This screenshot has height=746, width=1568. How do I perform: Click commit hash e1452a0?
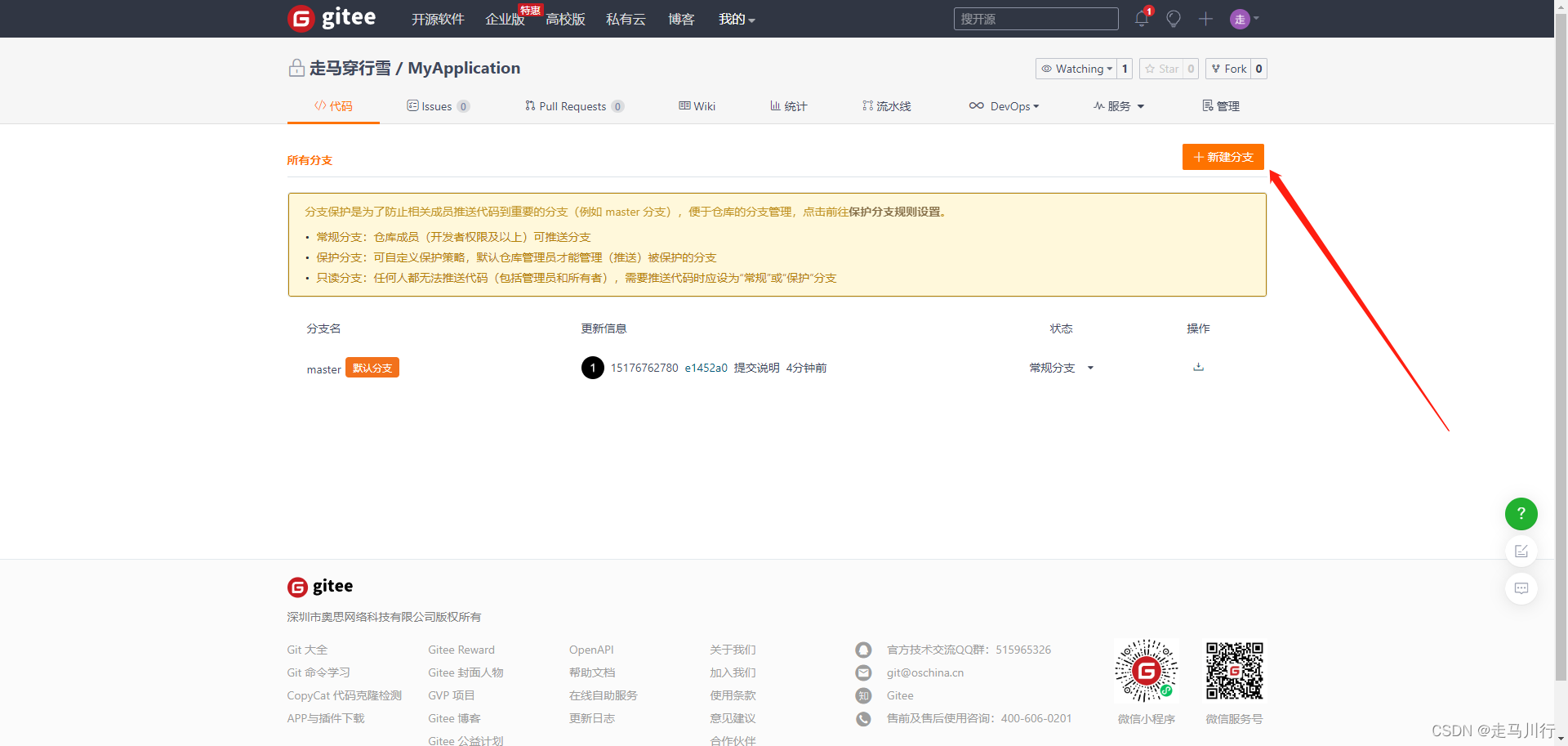[706, 368]
